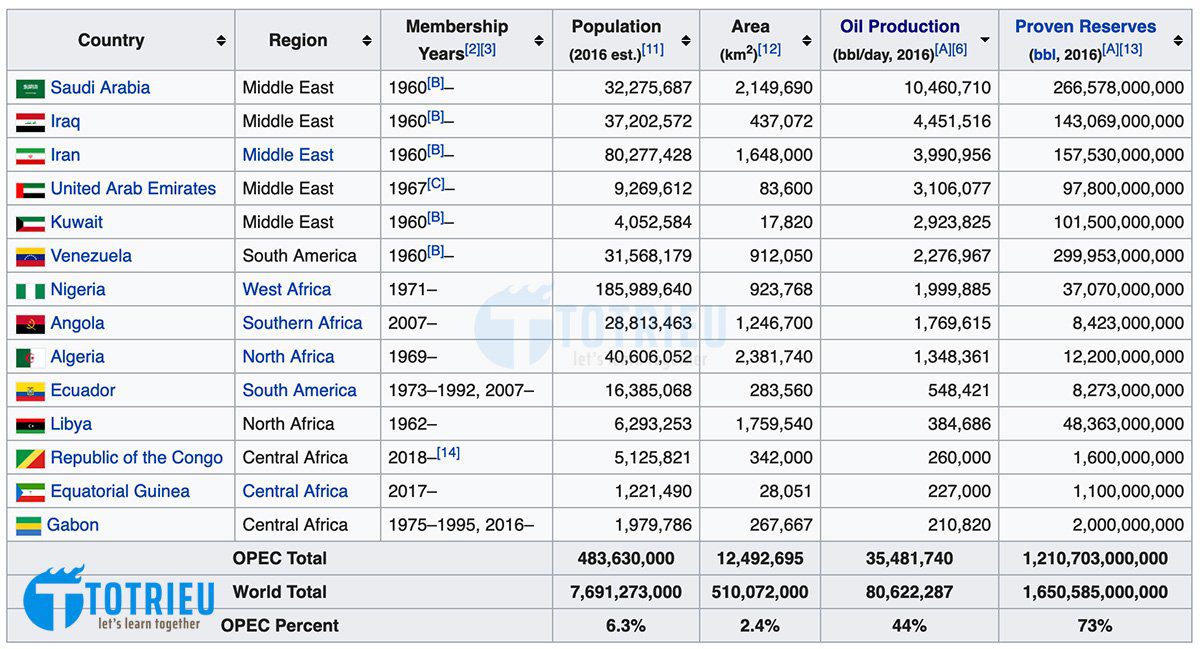Open the Proven Reserves header link
Image resolution: width=1200 pixels, height=649 pixels.
click(x=1085, y=27)
